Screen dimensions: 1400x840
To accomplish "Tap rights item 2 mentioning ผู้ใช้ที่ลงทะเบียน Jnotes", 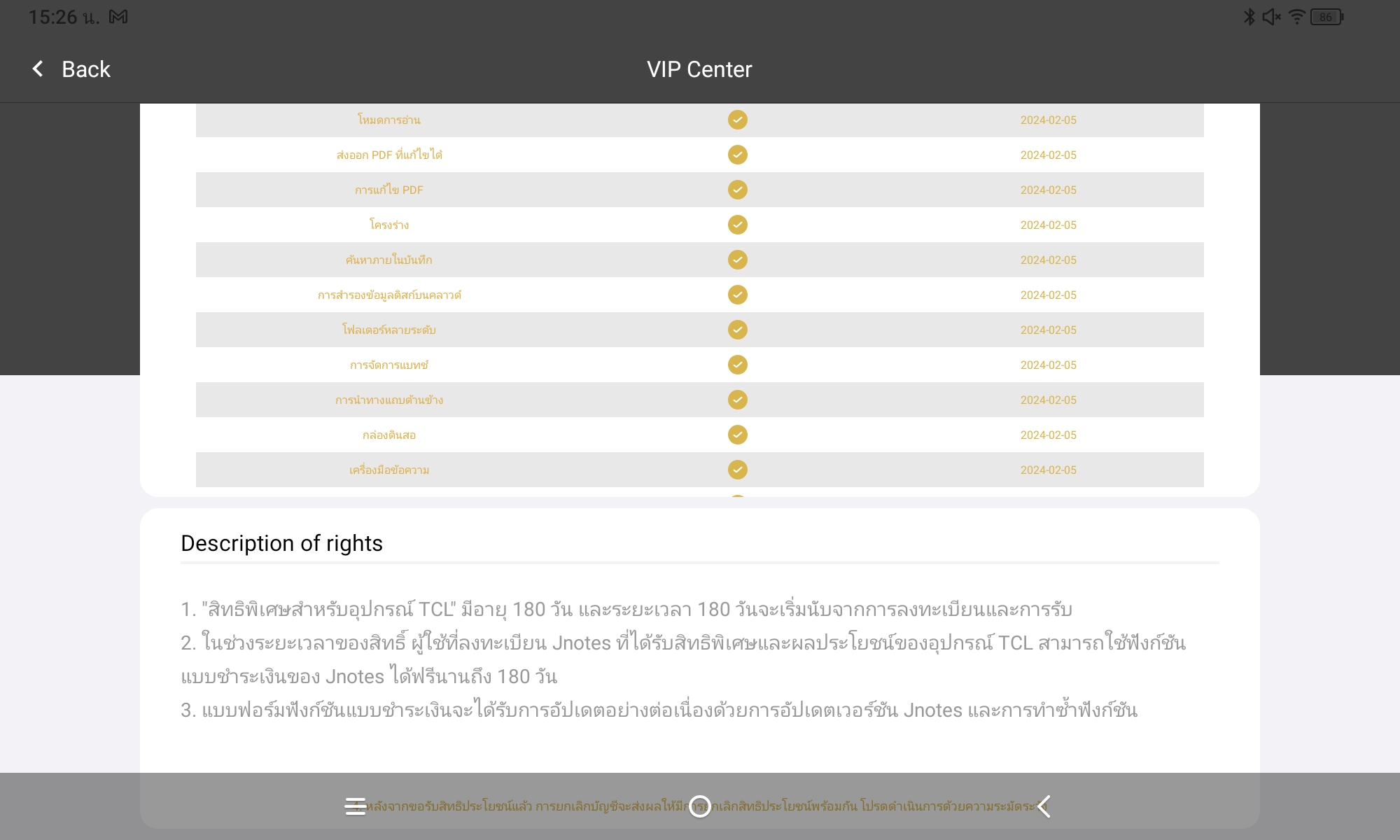I will click(x=683, y=659).
